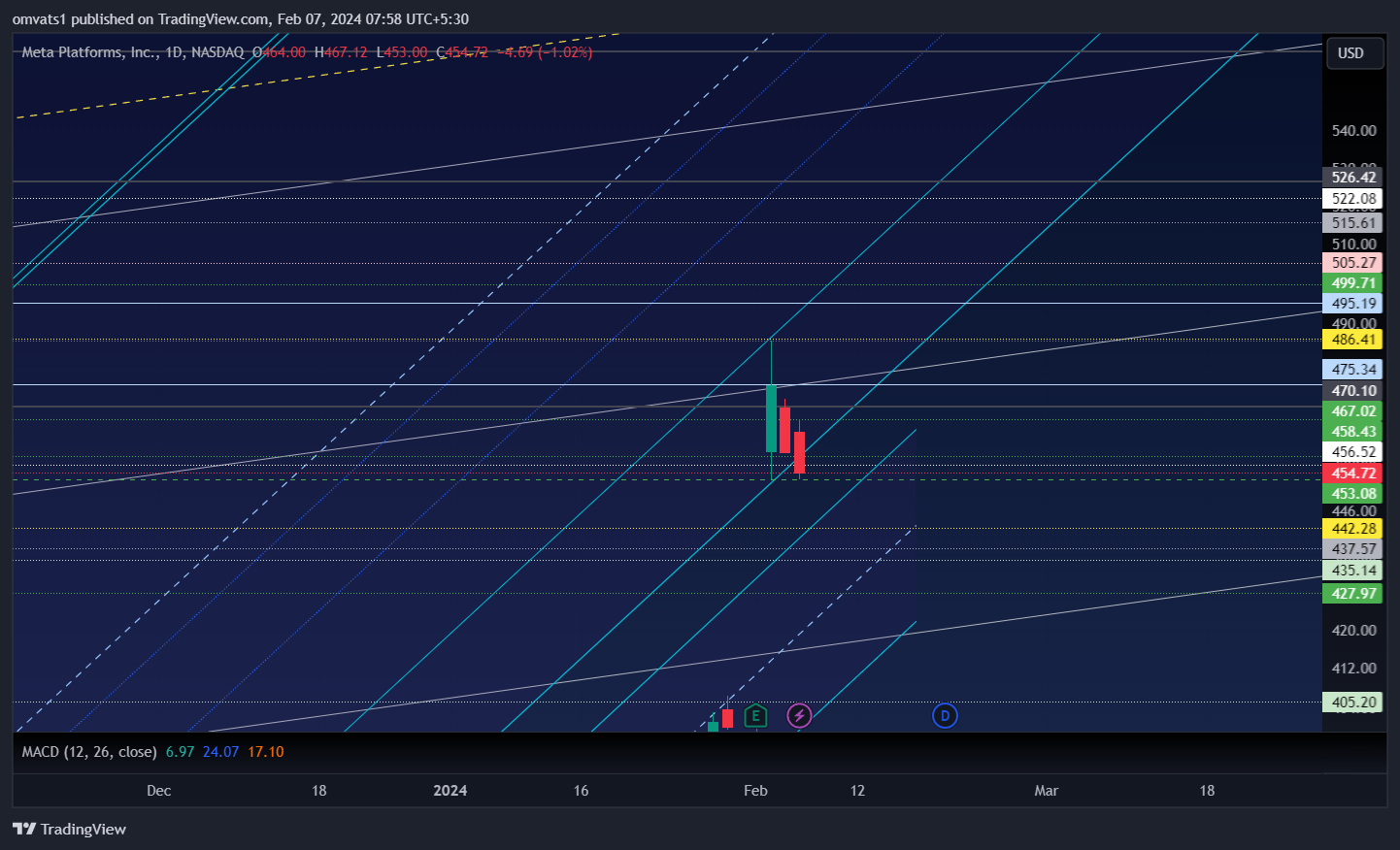
Task: Click the gray 437.57 price label
Action: (1352, 549)
